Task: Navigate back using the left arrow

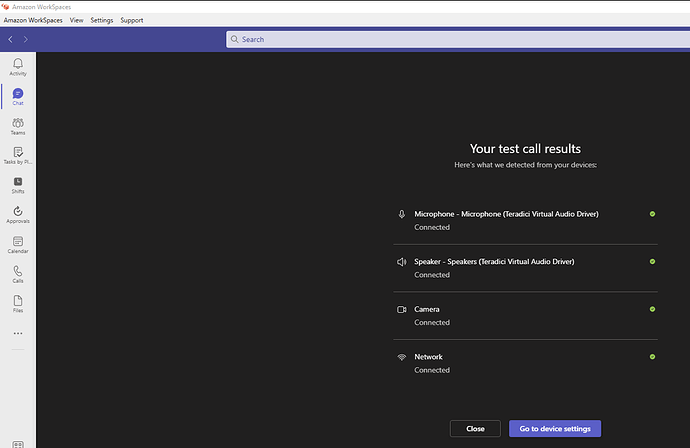Action: pos(10,39)
